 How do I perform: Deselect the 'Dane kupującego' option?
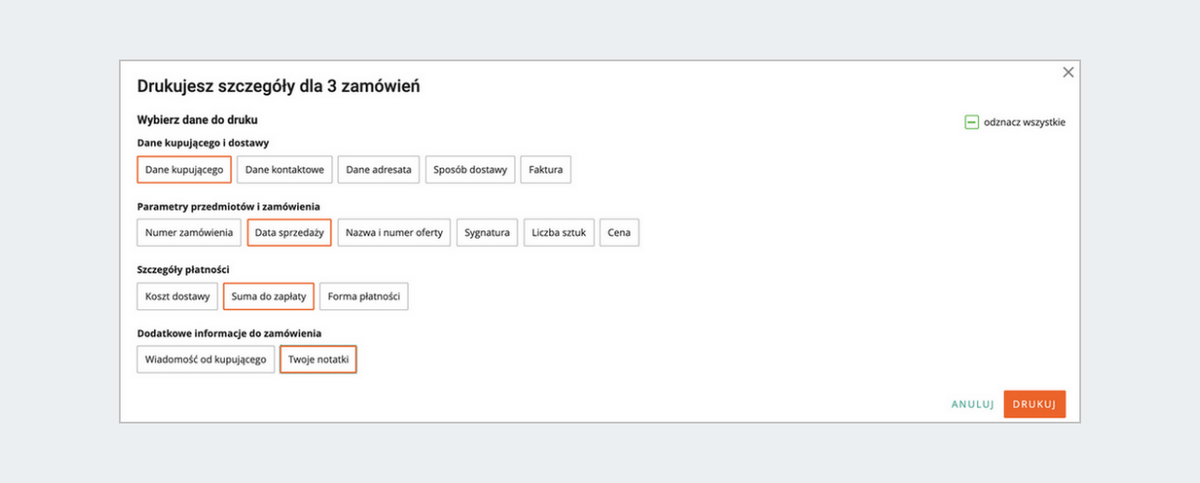[184, 170]
